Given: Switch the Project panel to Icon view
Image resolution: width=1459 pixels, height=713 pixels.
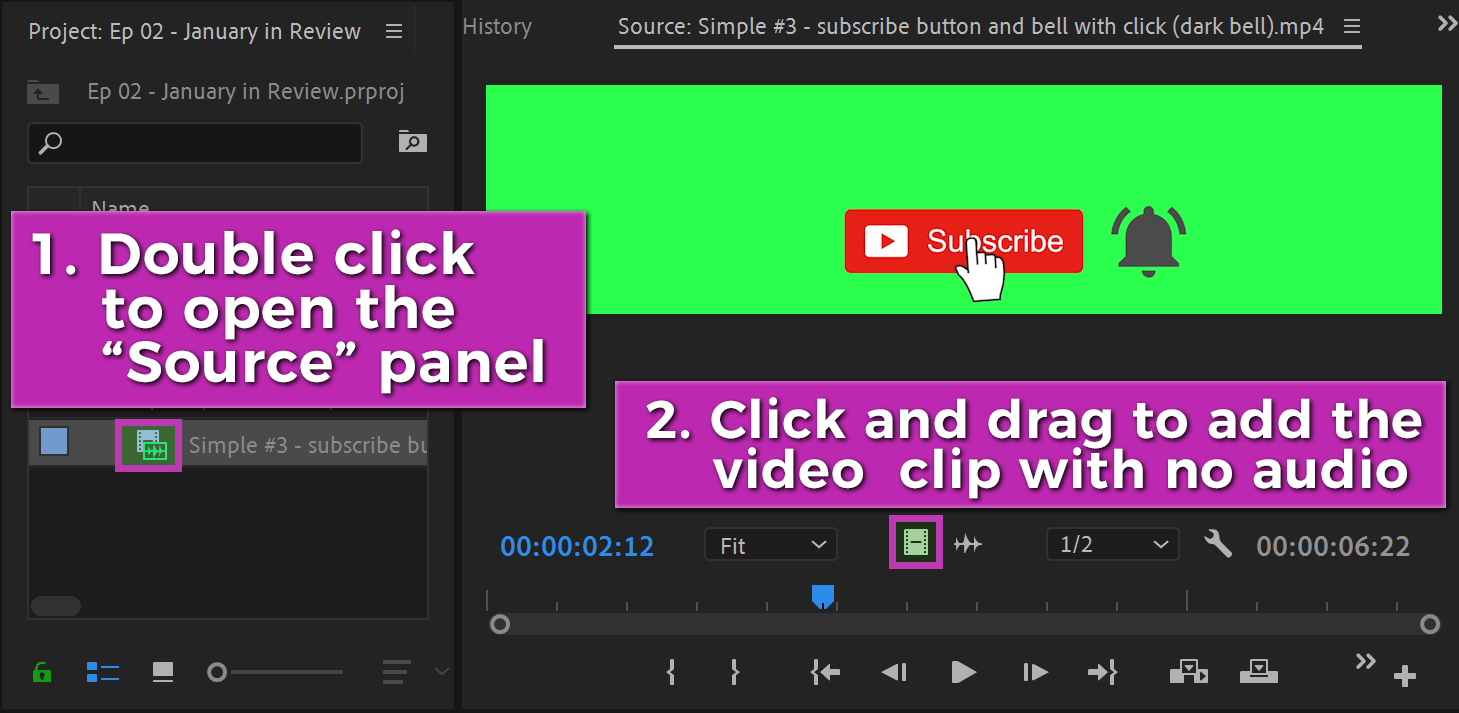Looking at the screenshot, I should 162,671.
